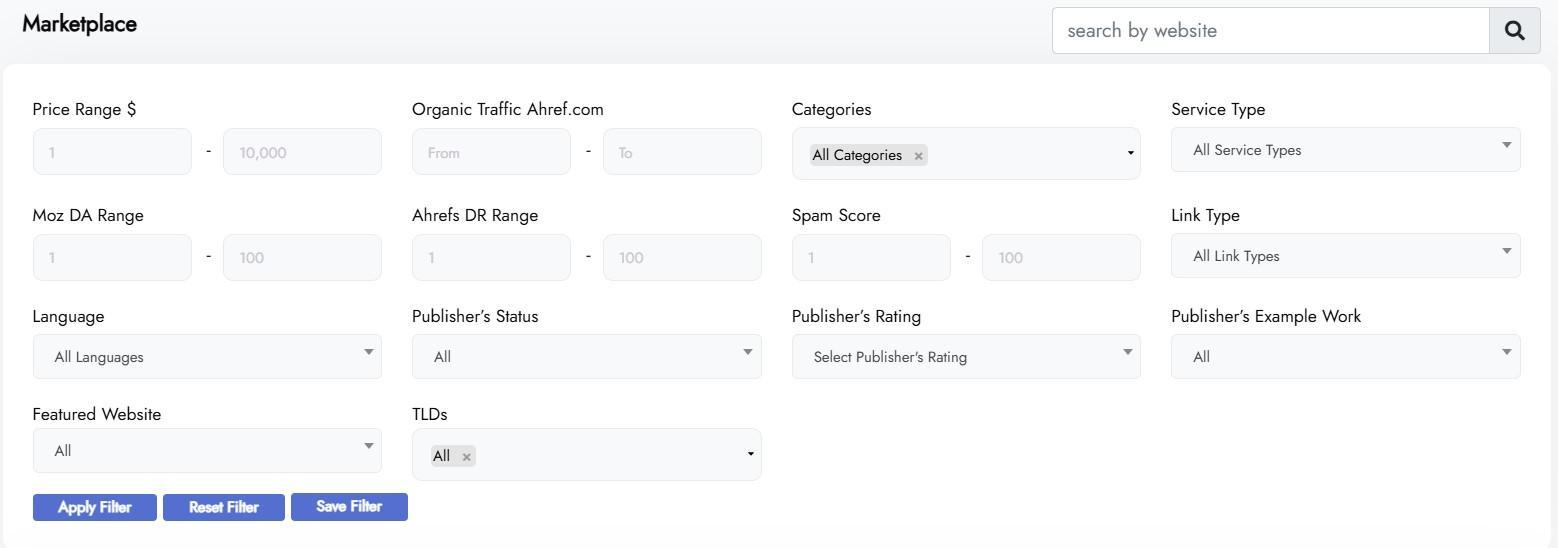This screenshot has height=548, width=1558.
Task: Click the Save Filter button
Action: pyautogui.click(x=349, y=507)
